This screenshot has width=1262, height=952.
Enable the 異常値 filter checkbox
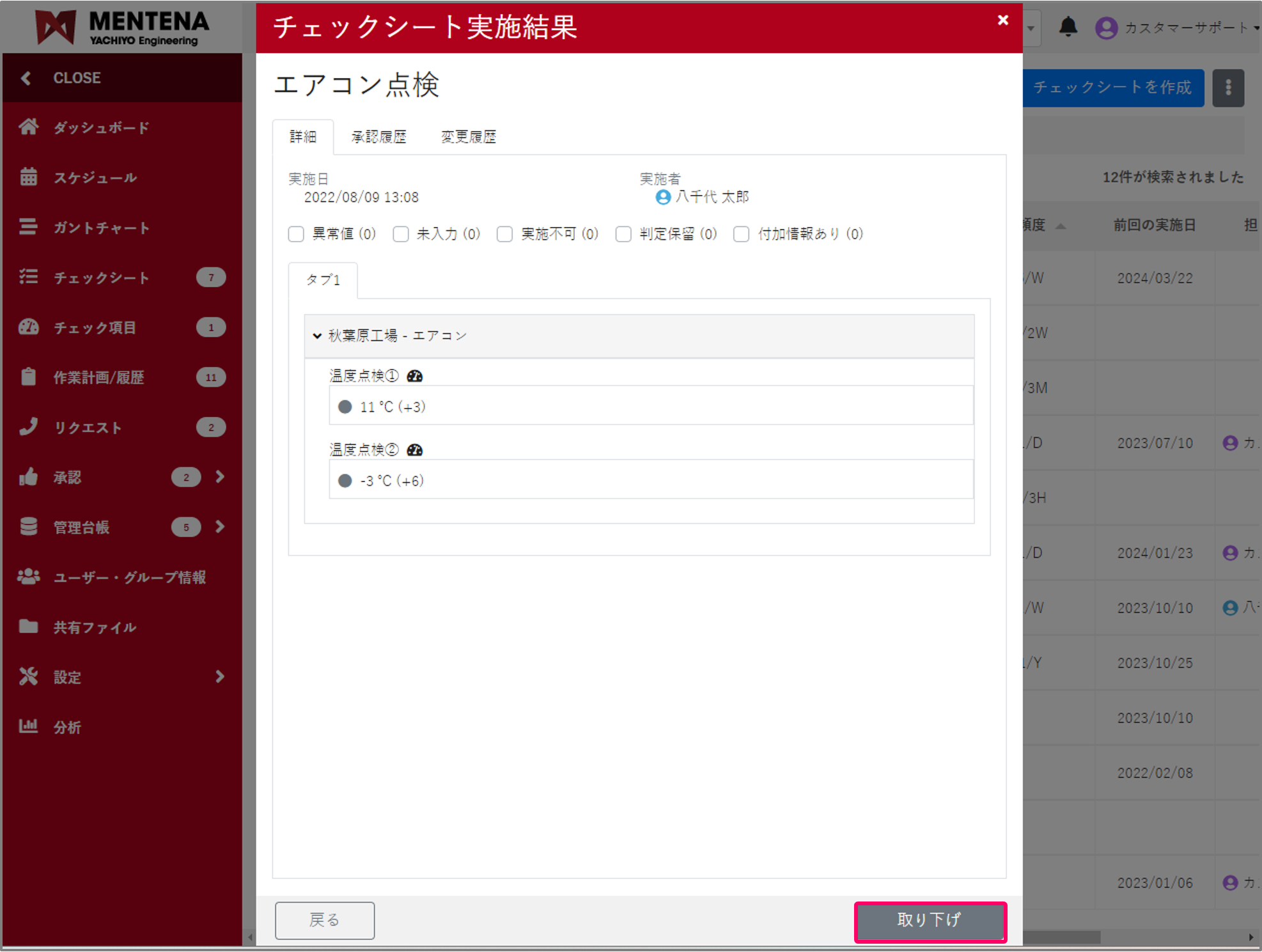[x=296, y=234]
